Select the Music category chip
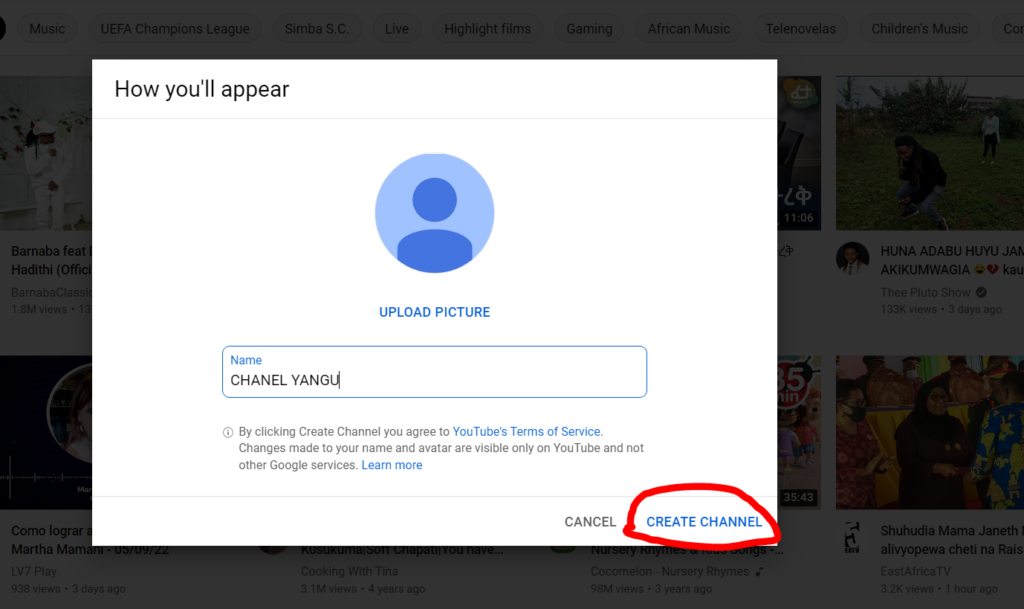This screenshot has height=609, width=1024. point(47,29)
